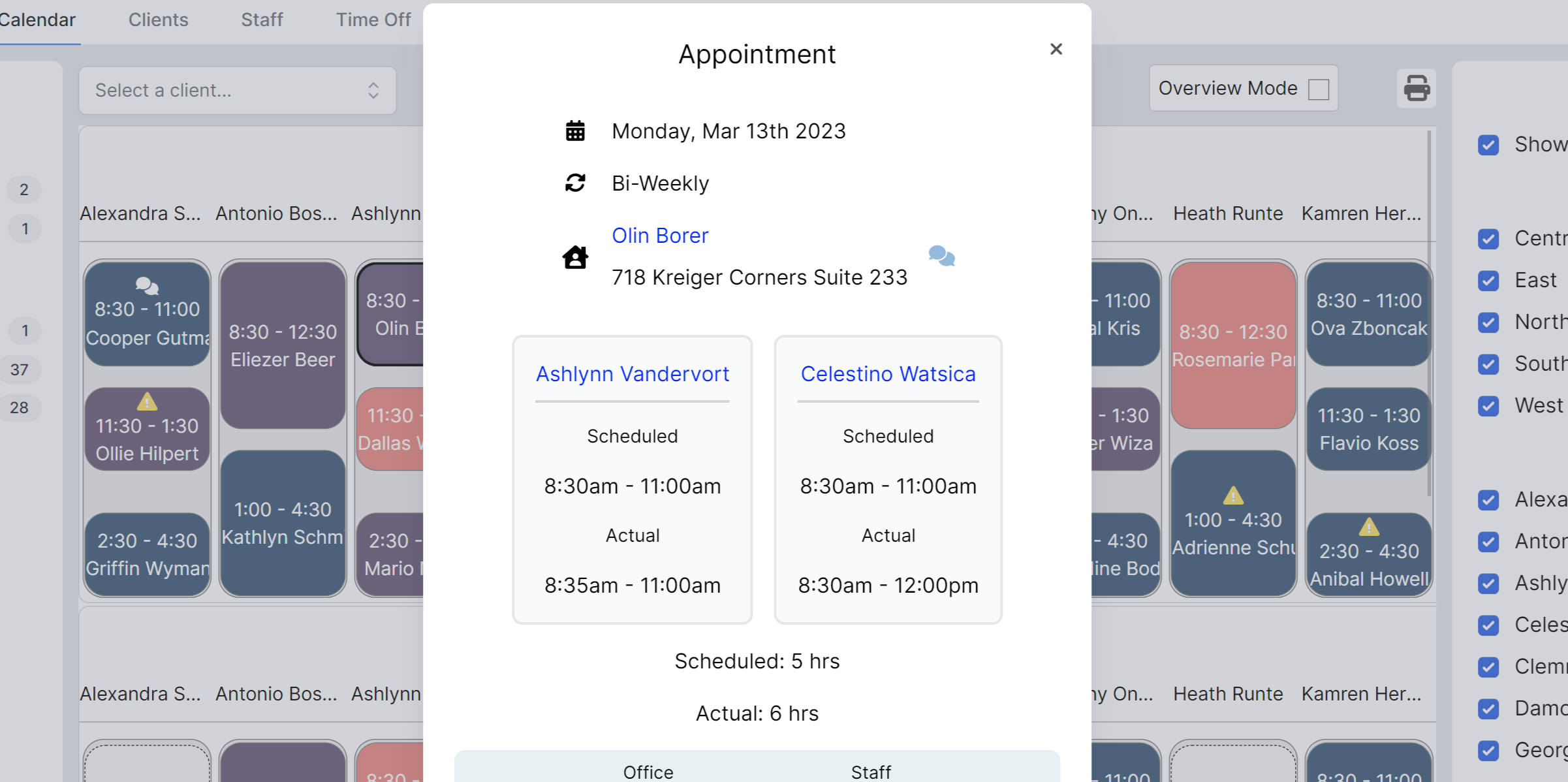Screen dimensions: 1568x782
Task: Enable the Overview Mode checkbox
Action: (x=1319, y=89)
